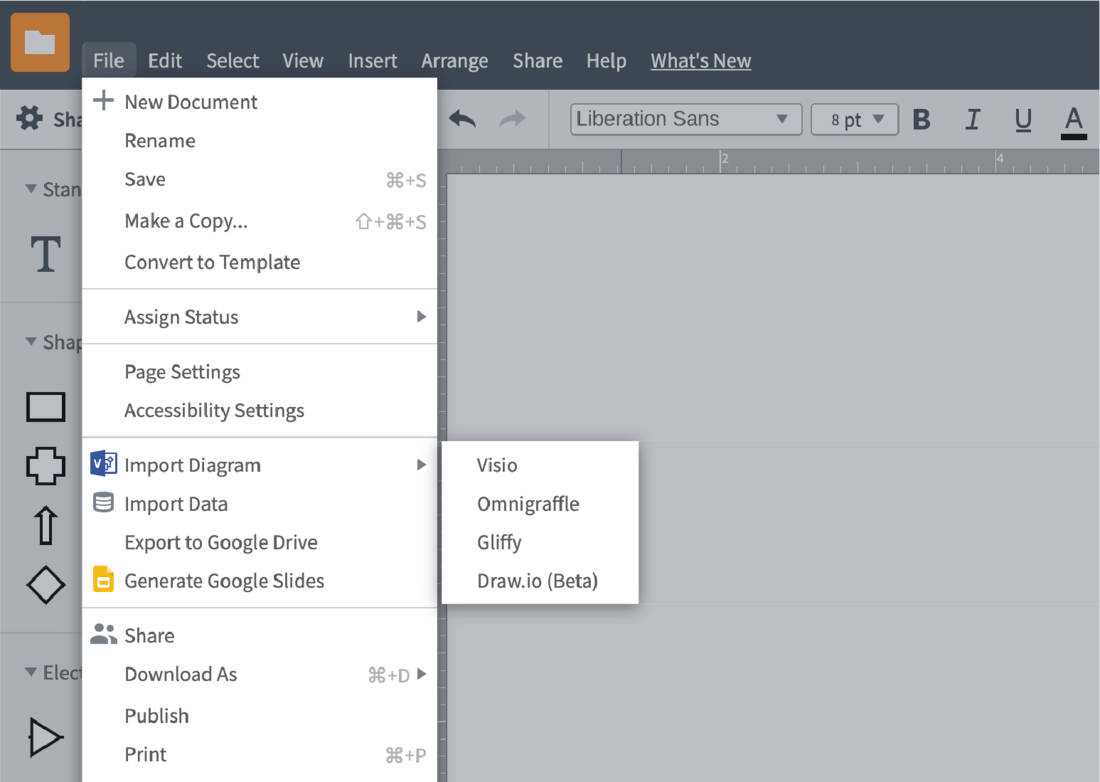Pick the diamond shape

(45, 585)
